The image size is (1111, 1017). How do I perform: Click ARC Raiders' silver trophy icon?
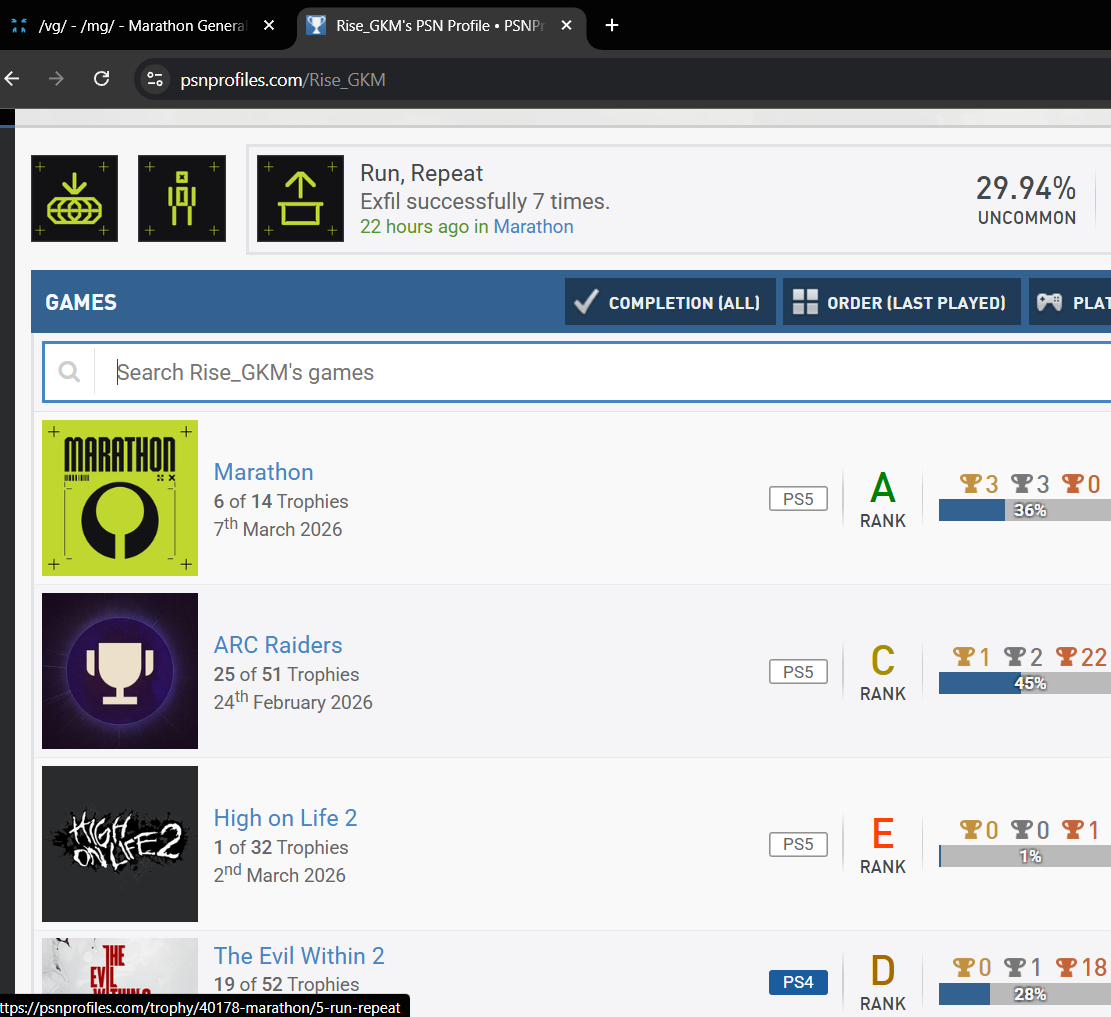click(x=1015, y=656)
